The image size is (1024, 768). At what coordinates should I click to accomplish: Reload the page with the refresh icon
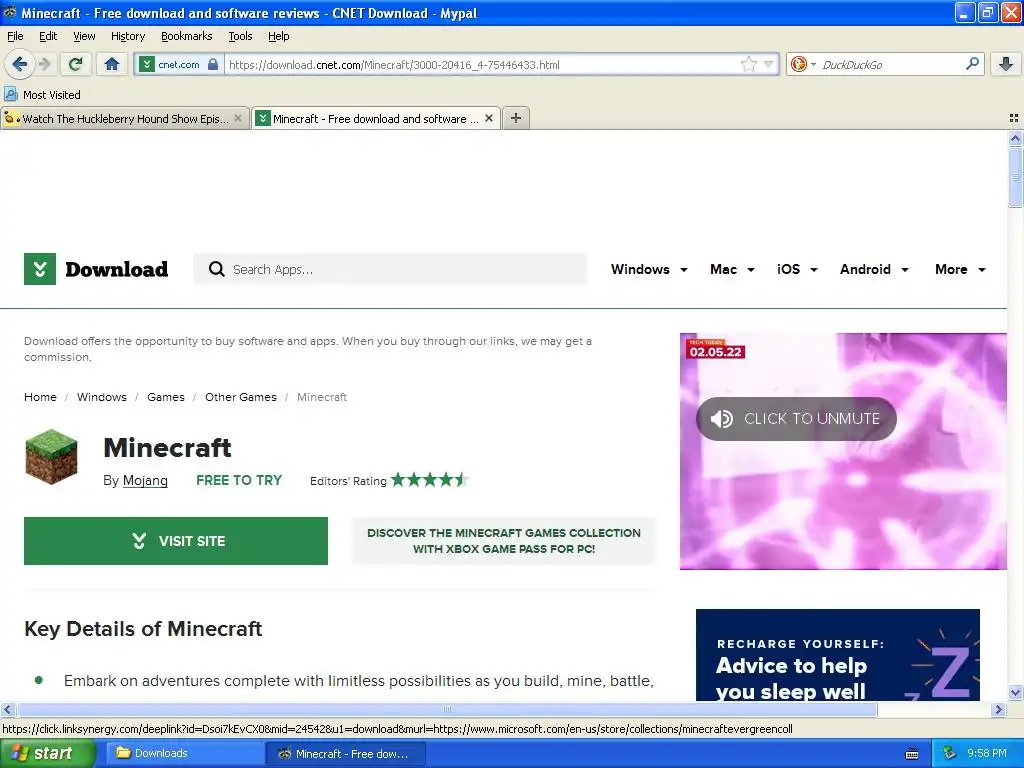[x=76, y=64]
